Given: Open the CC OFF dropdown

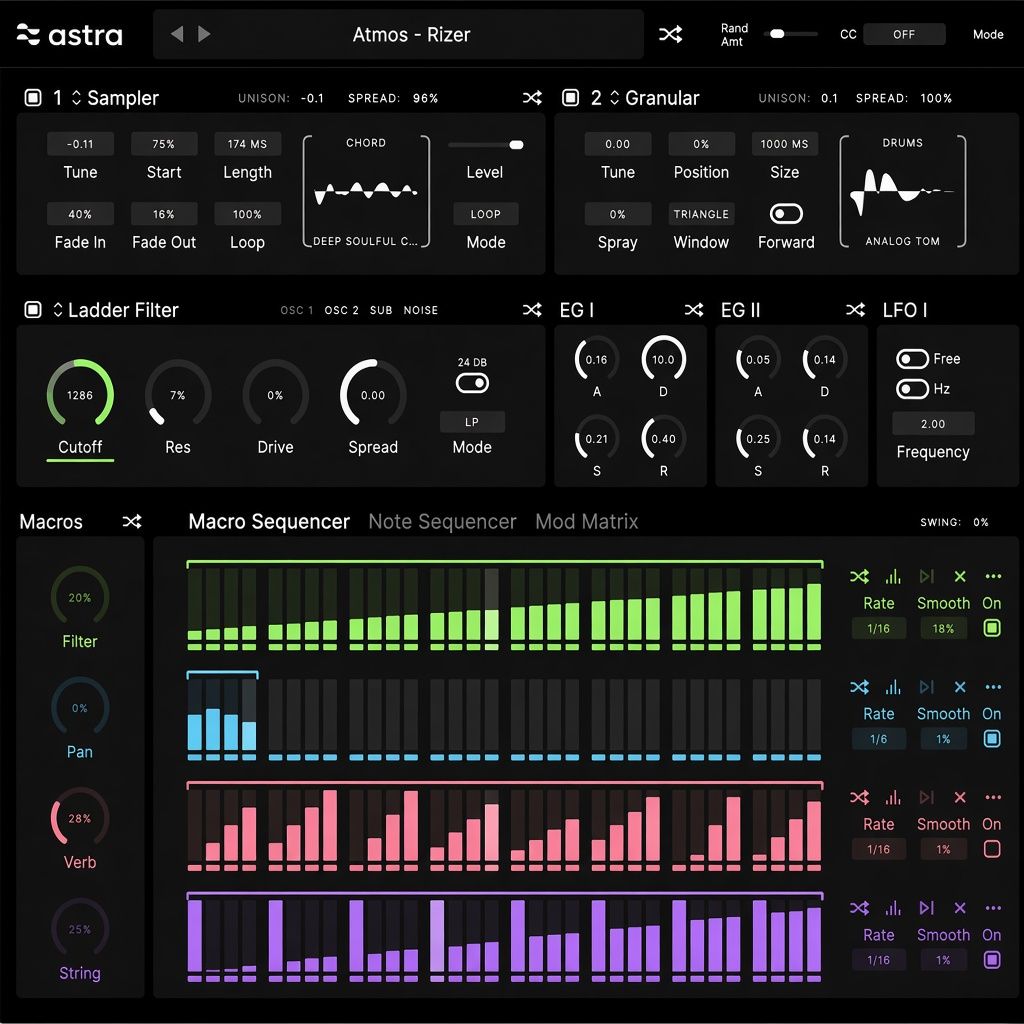Looking at the screenshot, I should (904, 34).
